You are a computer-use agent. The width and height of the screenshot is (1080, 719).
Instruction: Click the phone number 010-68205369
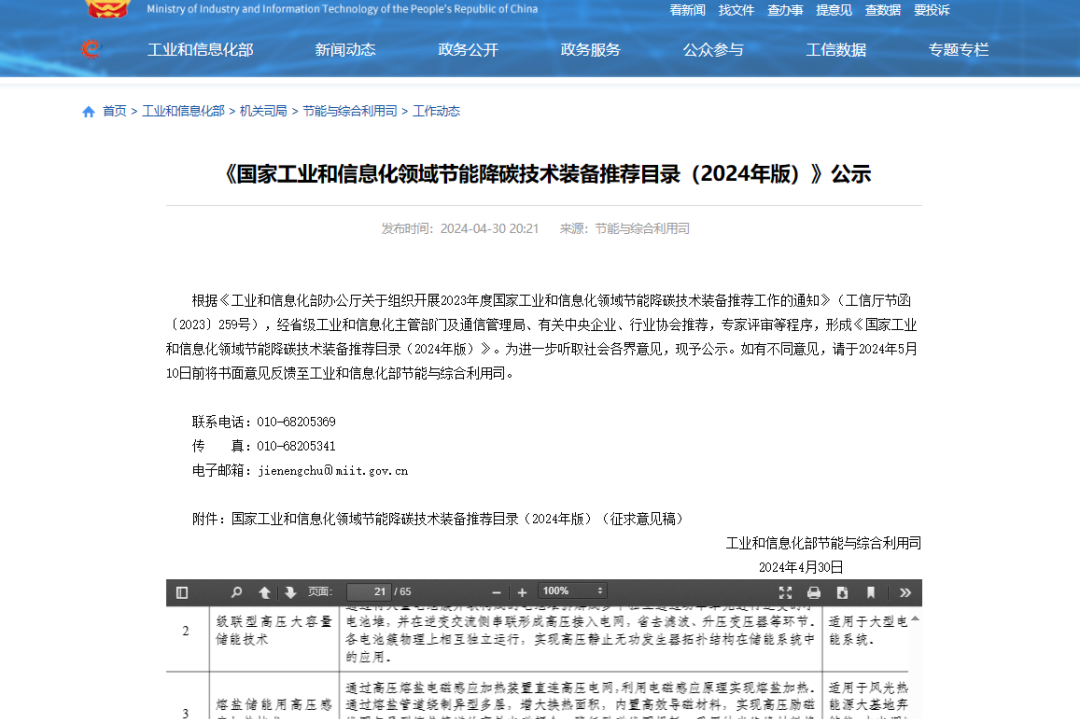click(296, 422)
